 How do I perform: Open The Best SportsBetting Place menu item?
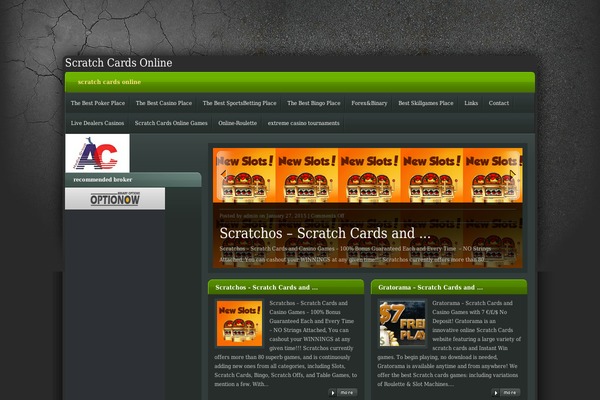[x=240, y=103]
